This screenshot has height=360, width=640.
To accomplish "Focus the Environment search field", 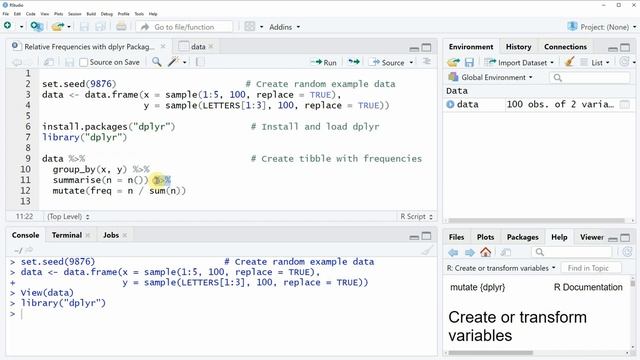I will [x=589, y=78].
